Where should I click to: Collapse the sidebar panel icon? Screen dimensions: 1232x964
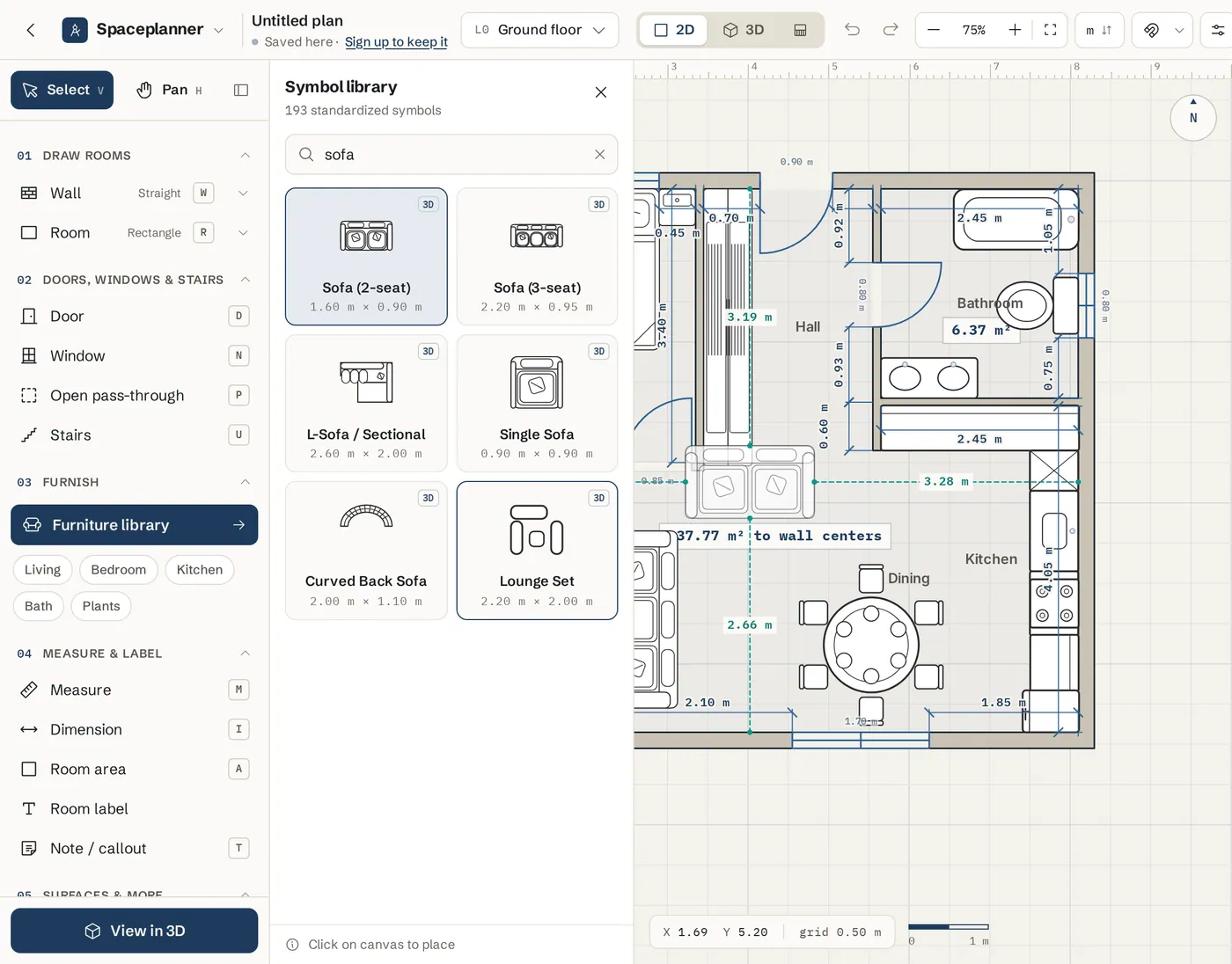coord(241,90)
